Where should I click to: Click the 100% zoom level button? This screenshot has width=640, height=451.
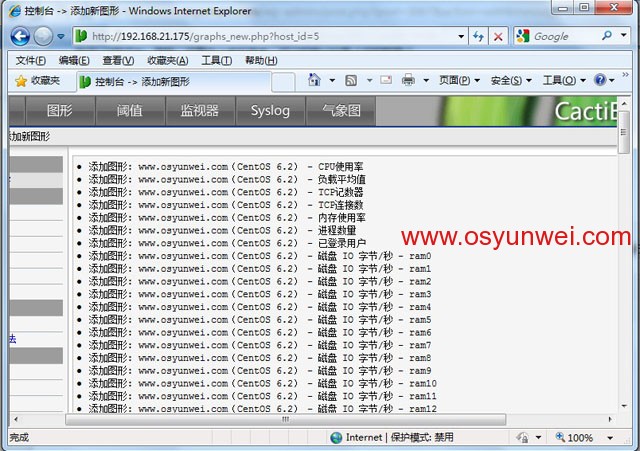(574, 438)
